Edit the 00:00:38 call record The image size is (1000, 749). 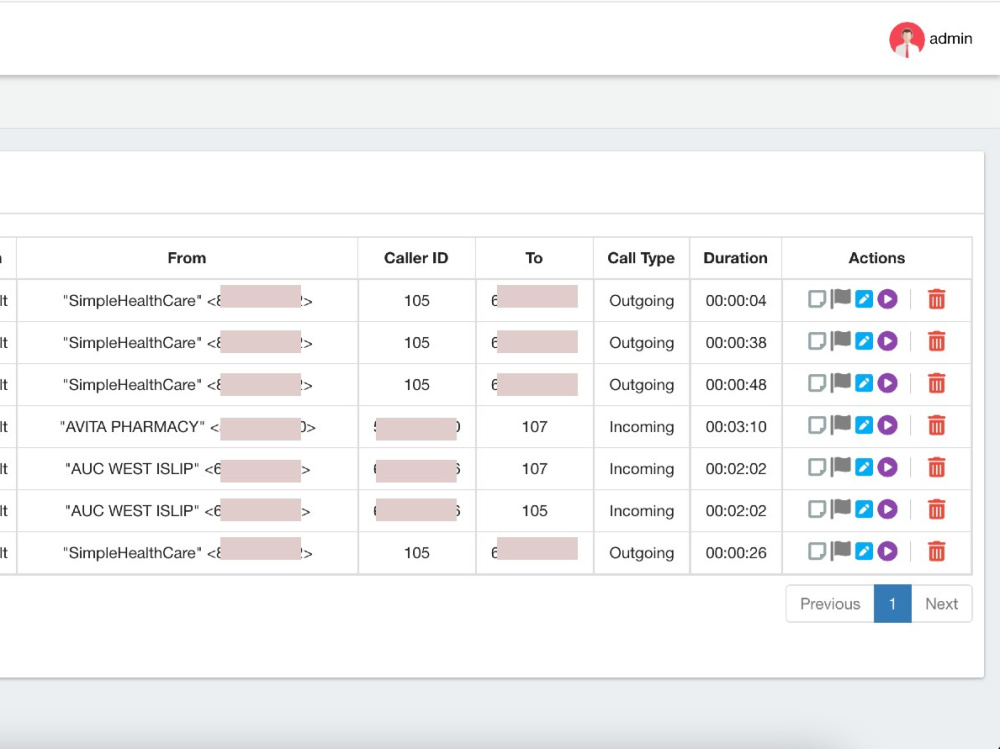pos(864,341)
